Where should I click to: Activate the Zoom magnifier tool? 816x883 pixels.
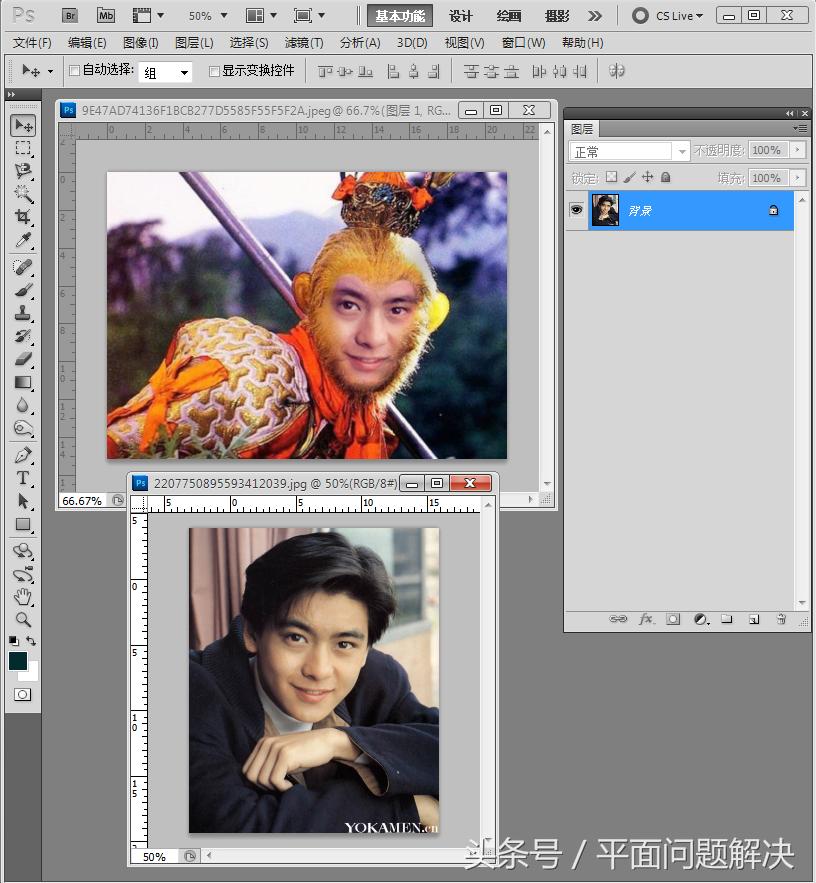[x=23, y=620]
